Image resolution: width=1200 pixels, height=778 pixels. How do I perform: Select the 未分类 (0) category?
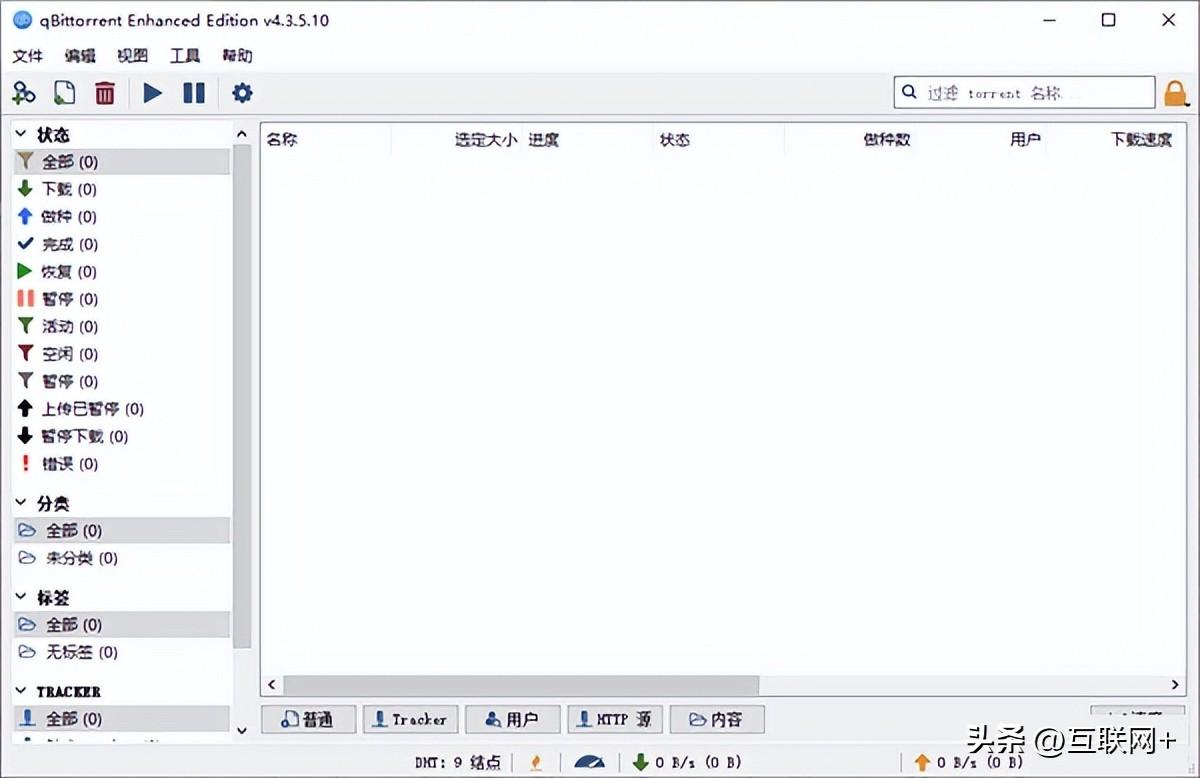[x=121, y=558]
